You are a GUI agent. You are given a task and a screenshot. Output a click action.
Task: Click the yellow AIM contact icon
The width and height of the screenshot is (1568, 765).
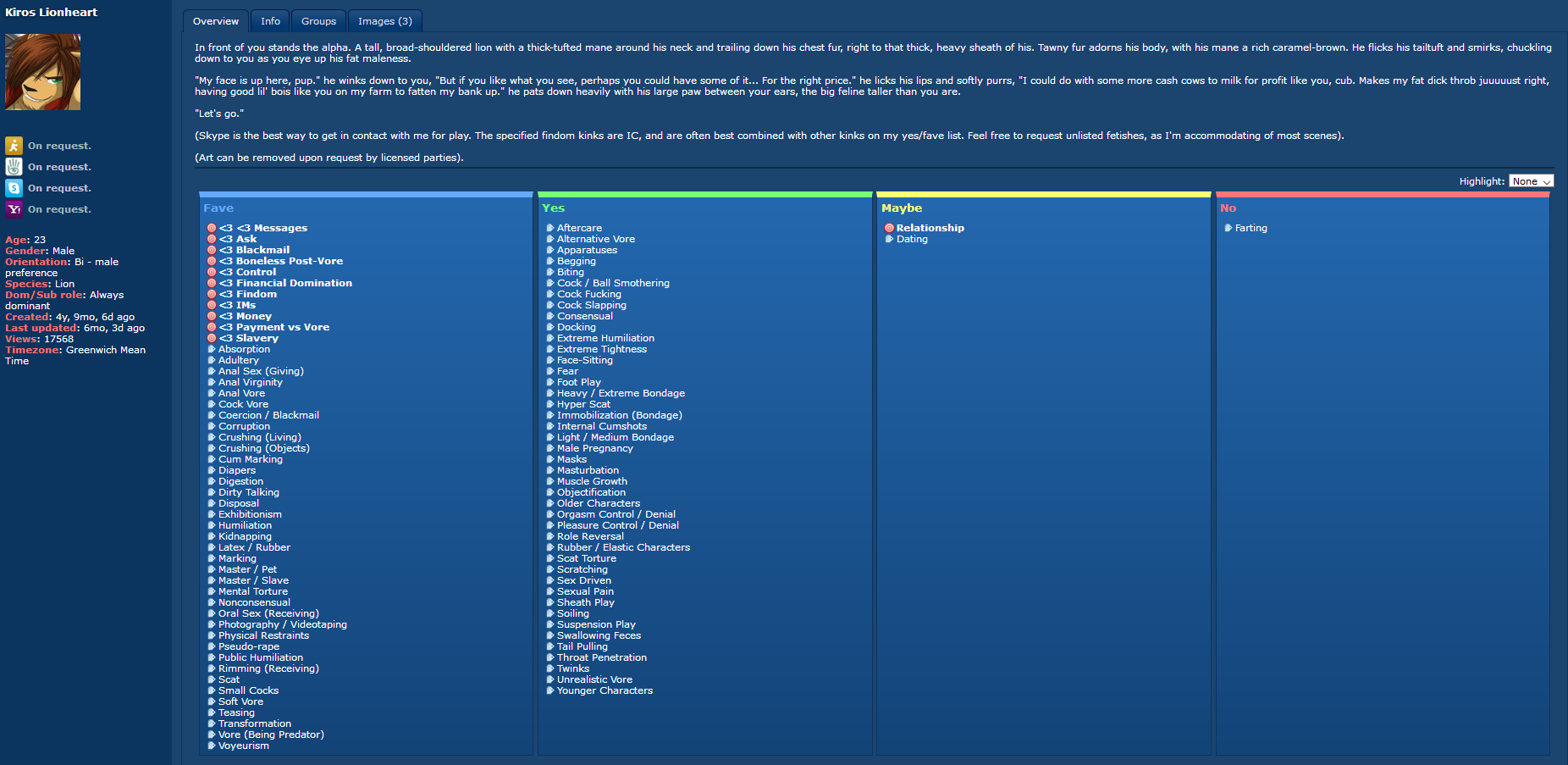[x=14, y=146]
